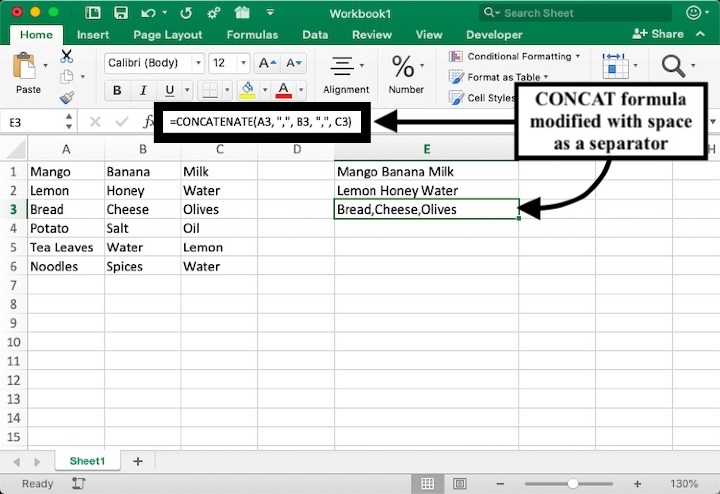This screenshot has height=494, width=720.
Task: Click the Format as Table icon
Action: (456, 77)
